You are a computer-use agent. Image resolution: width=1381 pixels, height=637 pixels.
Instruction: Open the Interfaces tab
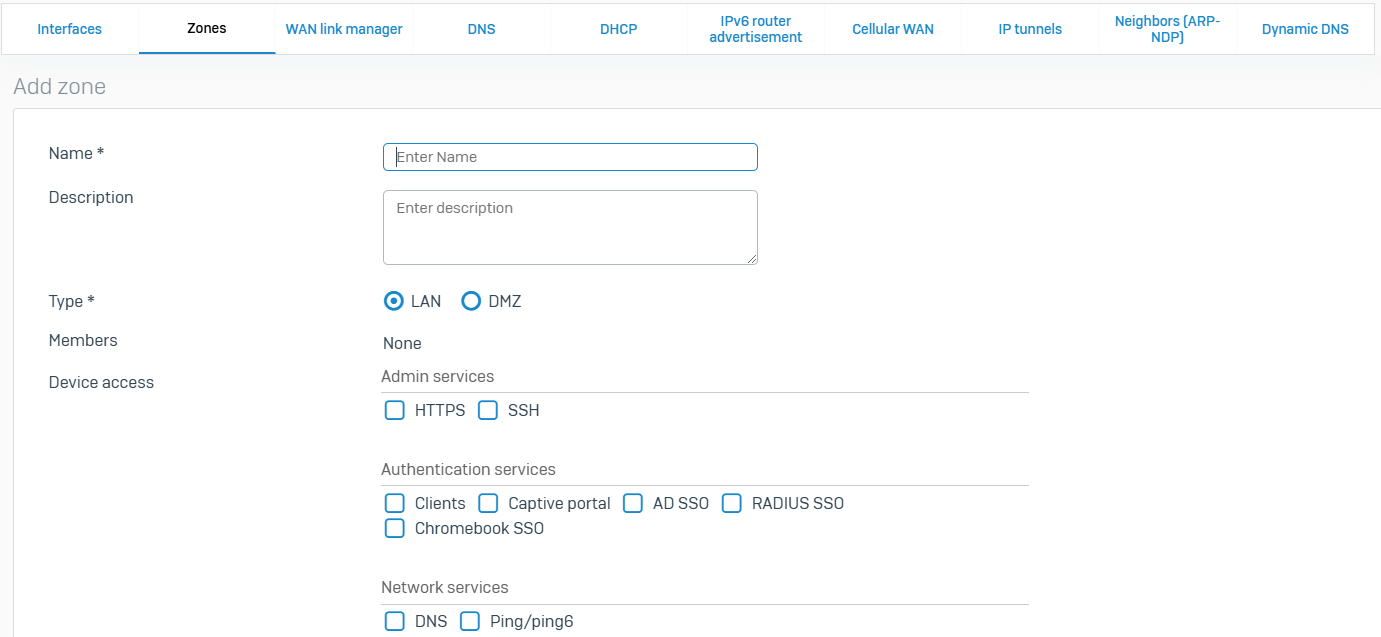pos(69,29)
